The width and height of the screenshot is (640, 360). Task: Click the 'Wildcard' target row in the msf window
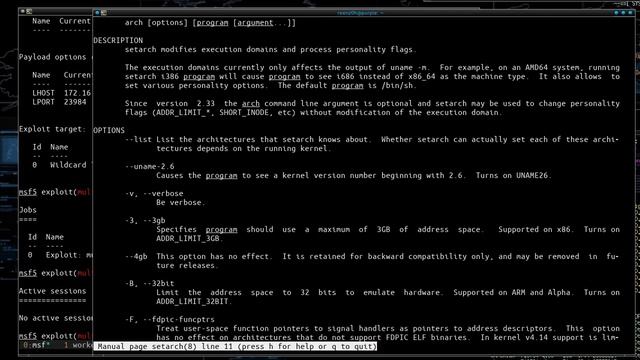click(x=62, y=165)
